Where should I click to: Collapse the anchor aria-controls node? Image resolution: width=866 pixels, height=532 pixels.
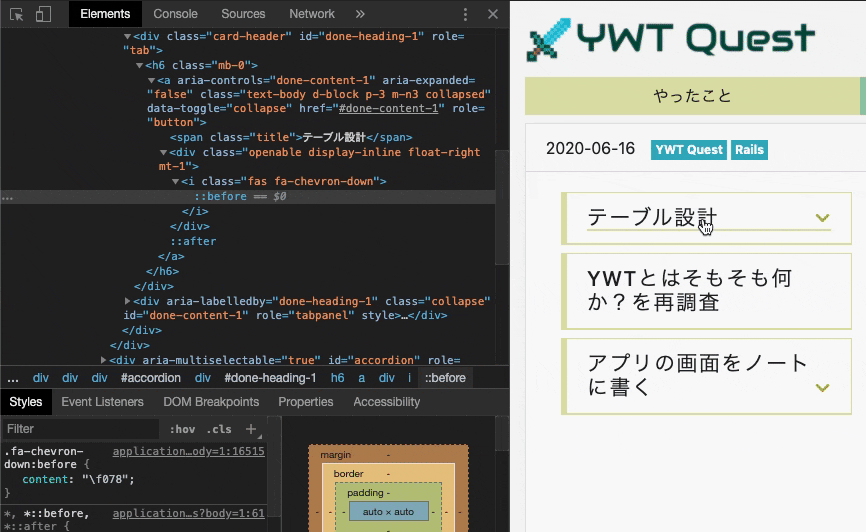click(151, 81)
